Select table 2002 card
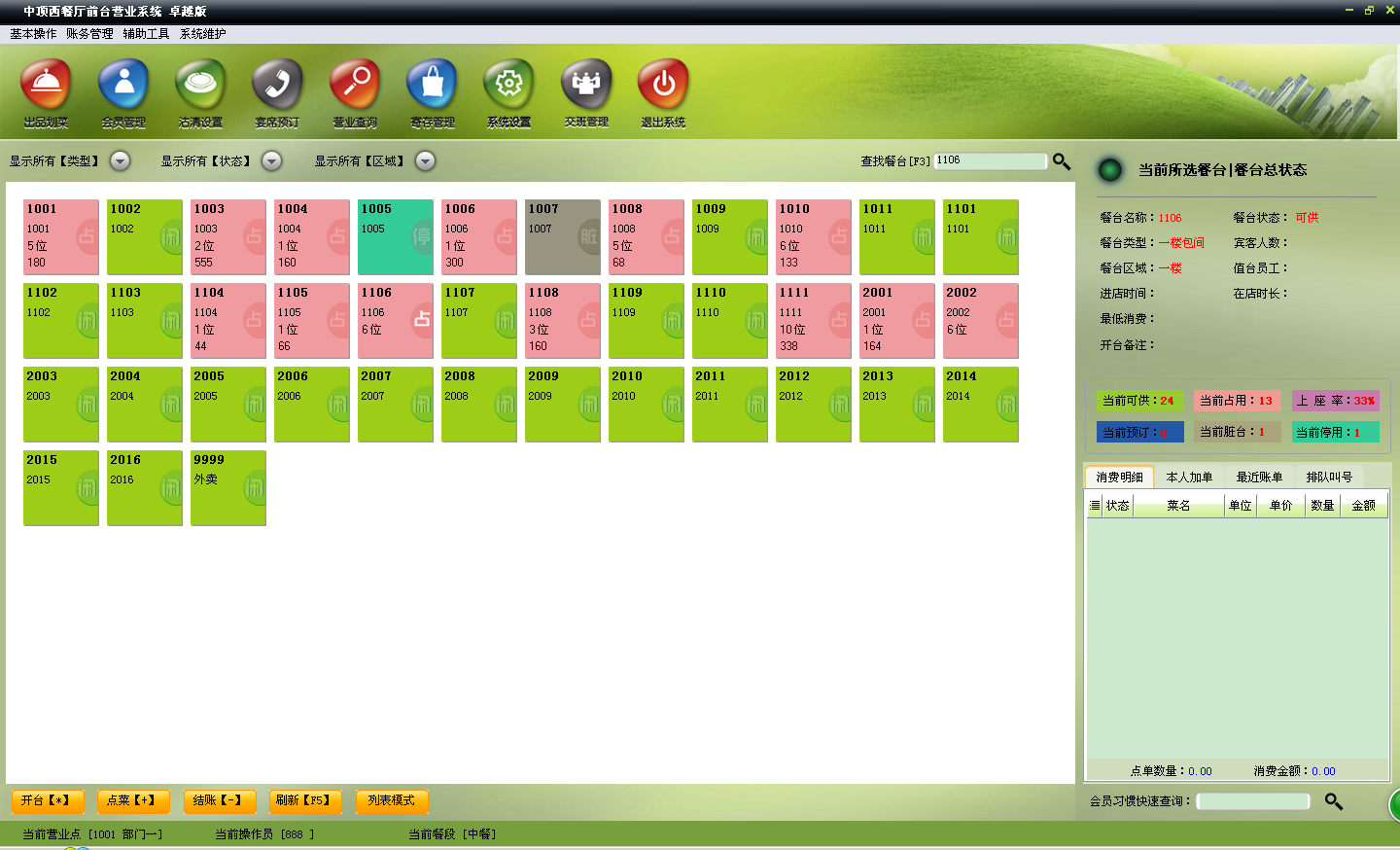The height and width of the screenshot is (850, 1400). [981, 321]
